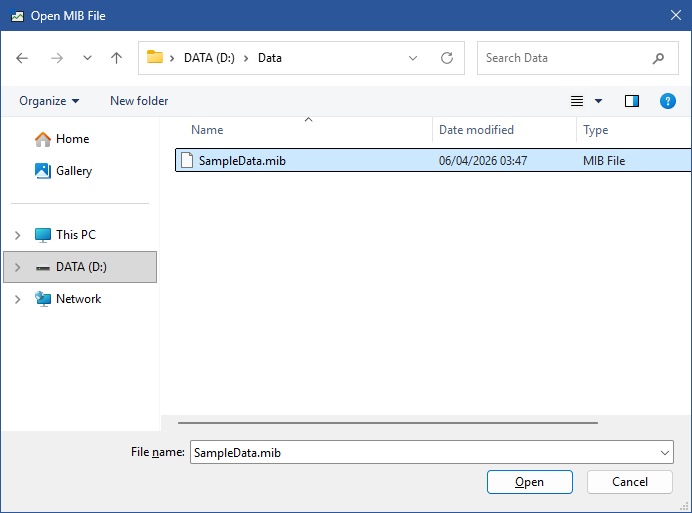Viewport: 692px width, 513px height.
Task: Select the SampleData.mib file
Action: 241,160
